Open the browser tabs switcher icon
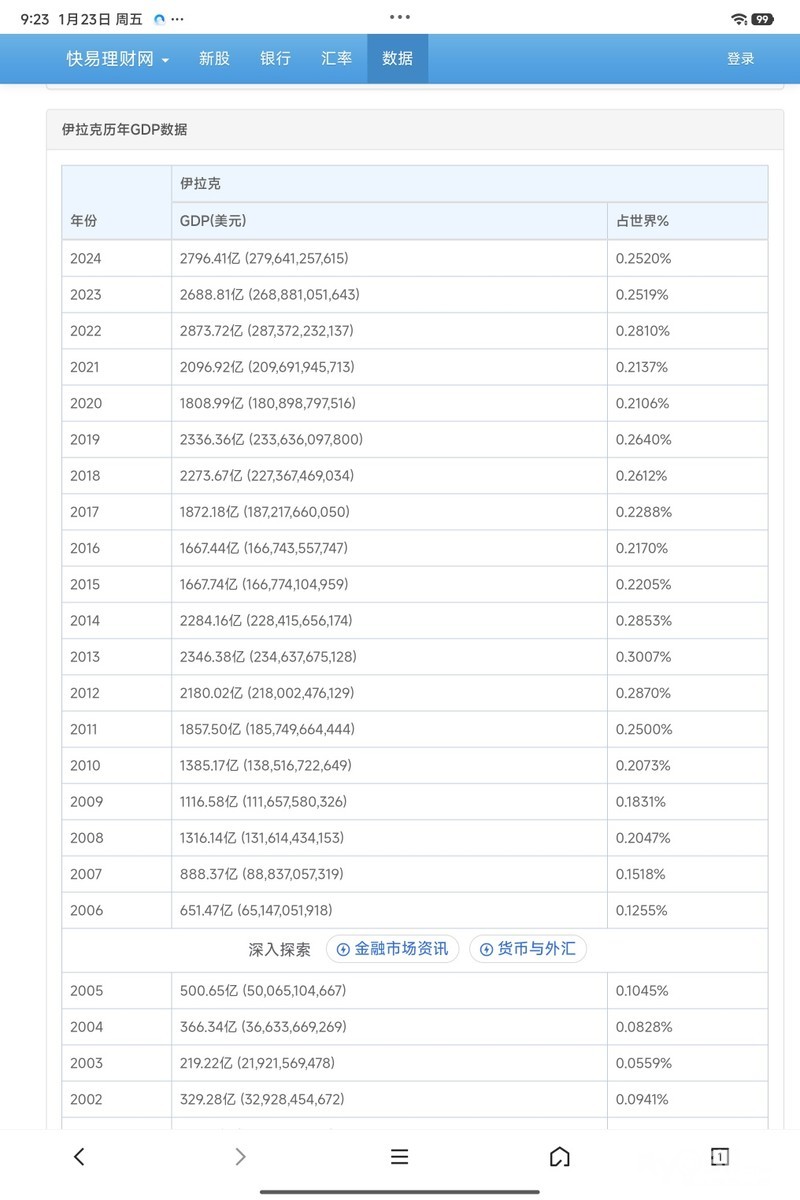Viewport: 800px width, 1200px height. coord(719,1157)
